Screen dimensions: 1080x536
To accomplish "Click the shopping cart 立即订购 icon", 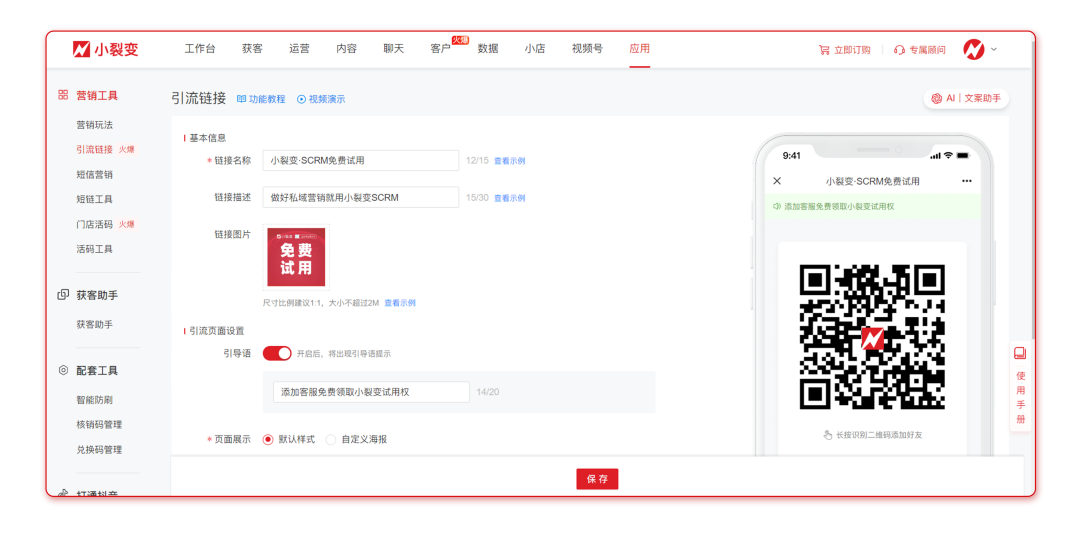I will pyautogui.click(x=824, y=50).
